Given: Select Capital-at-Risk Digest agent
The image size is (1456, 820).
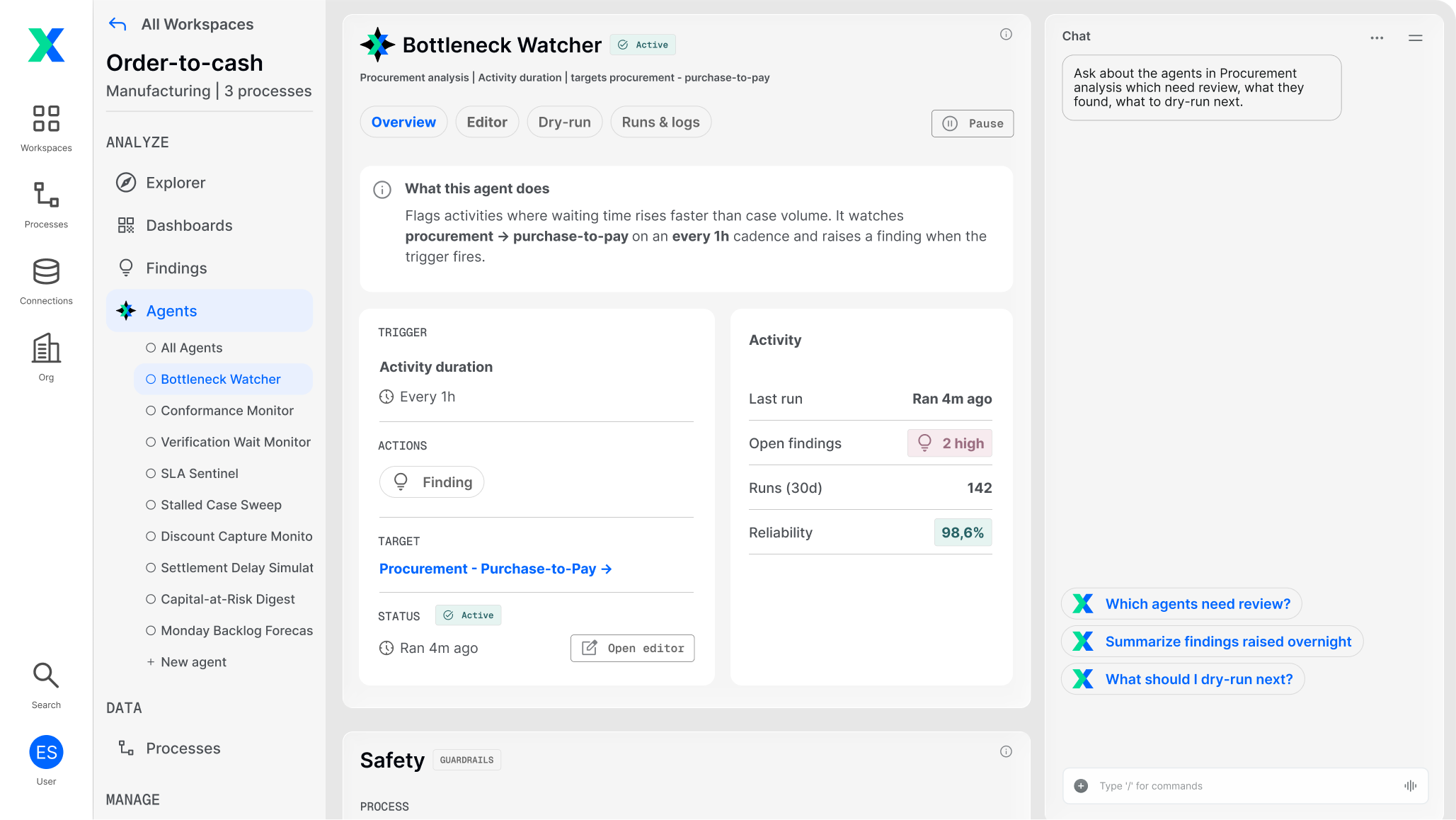Looking at the screenshot, I should tap(224, 599).
